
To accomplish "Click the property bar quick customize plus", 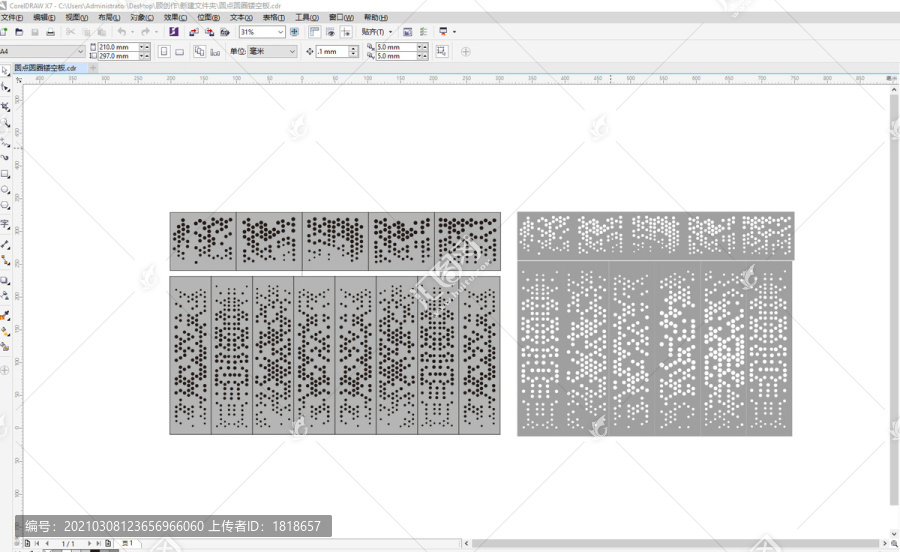I will click(x=465, y=52).
